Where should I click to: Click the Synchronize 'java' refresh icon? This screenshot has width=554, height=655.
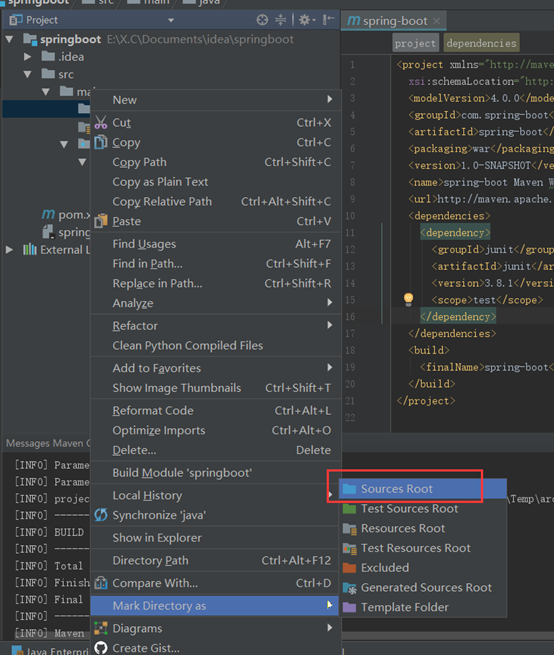coord(101,515)
